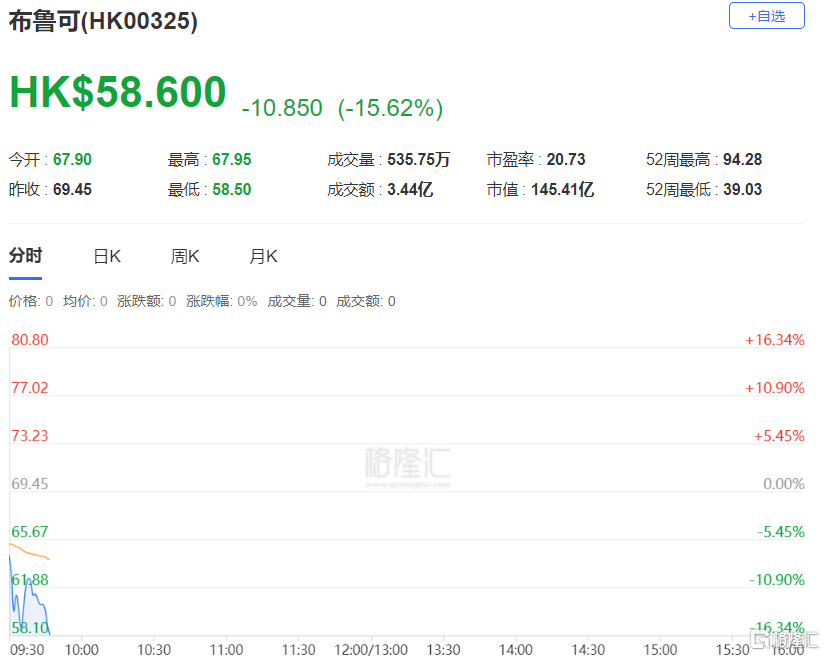Click the +16.34% right axis label
This screenshot has height=656, width=825.
pos(774,339)
